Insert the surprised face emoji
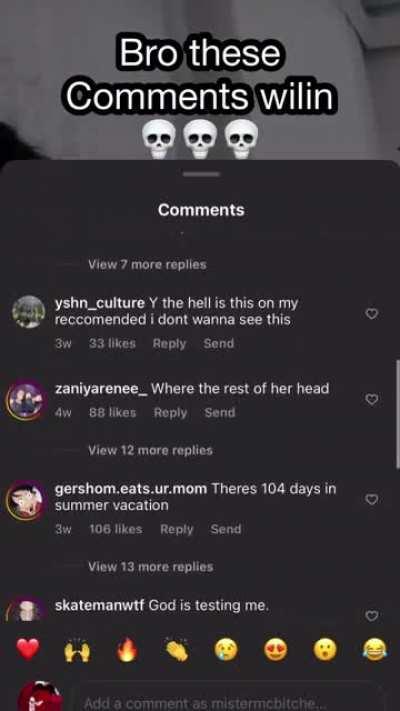Viewport: 400px width, 711px height. [x=325, y=650]
